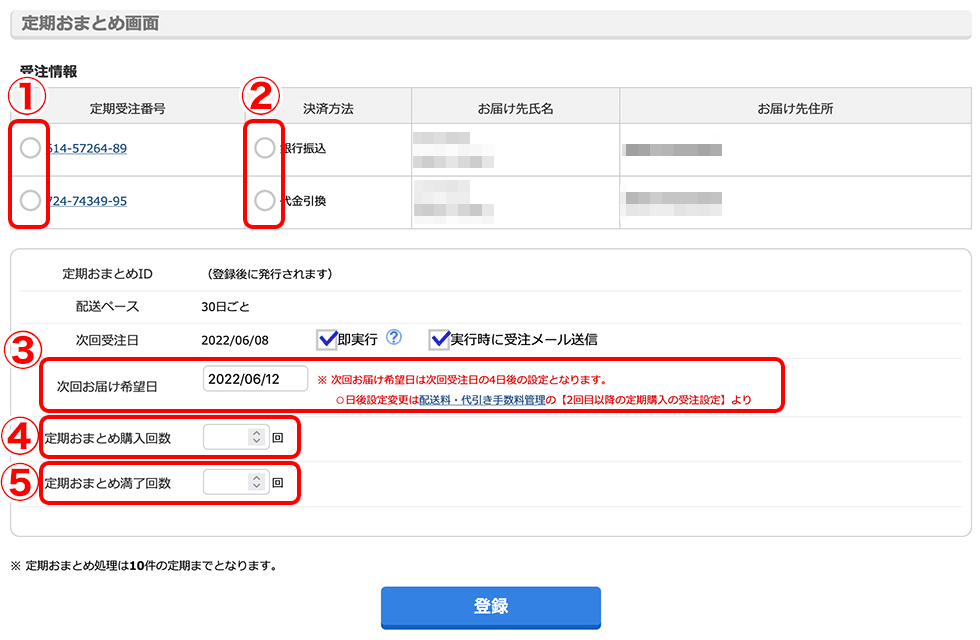Image resolution: width=980 pixels, height=640 pixels.
Task: Click the 定期受注番号 column header
Action: (129, 107)
